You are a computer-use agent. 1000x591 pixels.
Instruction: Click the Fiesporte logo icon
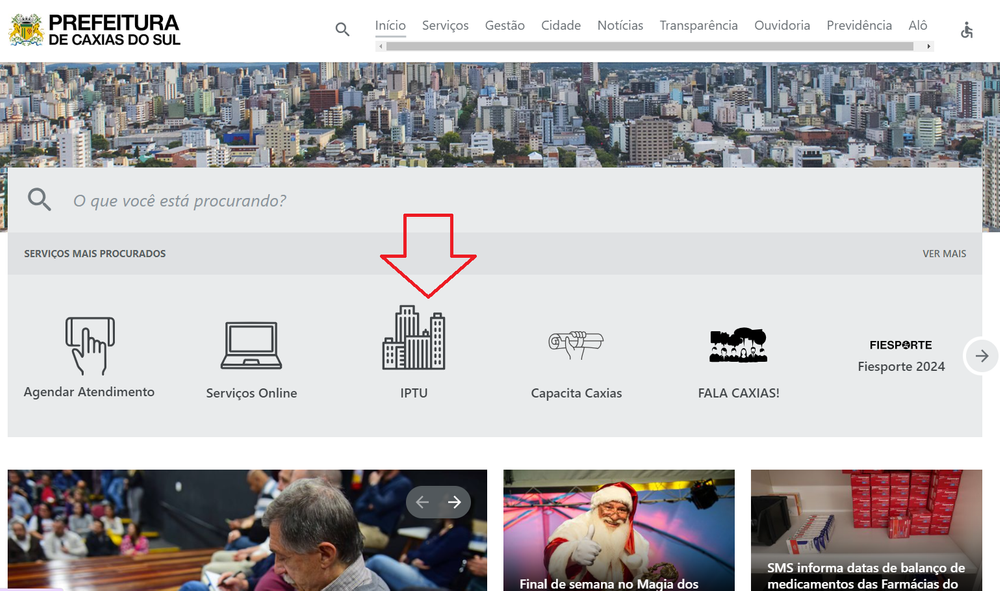point(901,345)
